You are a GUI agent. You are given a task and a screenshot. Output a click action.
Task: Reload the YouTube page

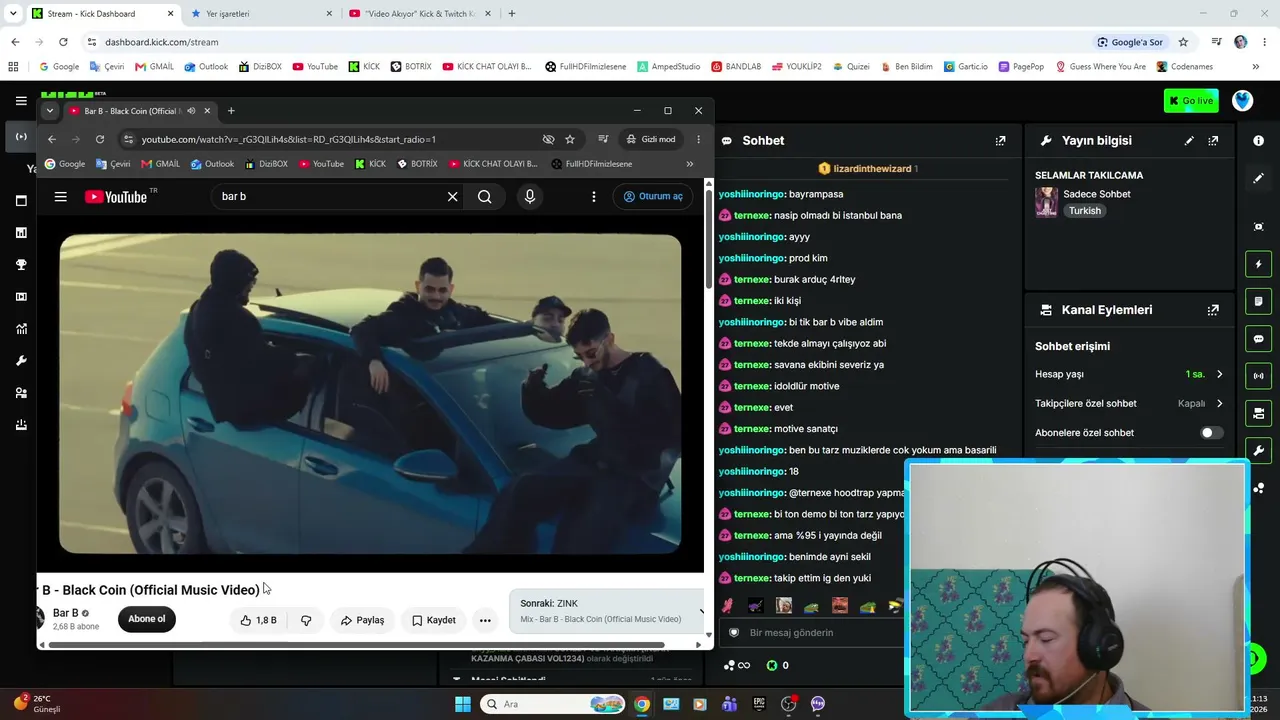point(100,139)
